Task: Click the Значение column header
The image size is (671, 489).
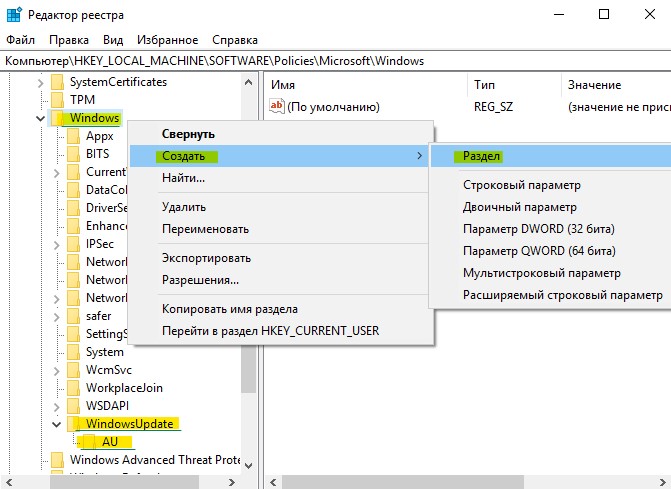Action: tap(616, 85)
